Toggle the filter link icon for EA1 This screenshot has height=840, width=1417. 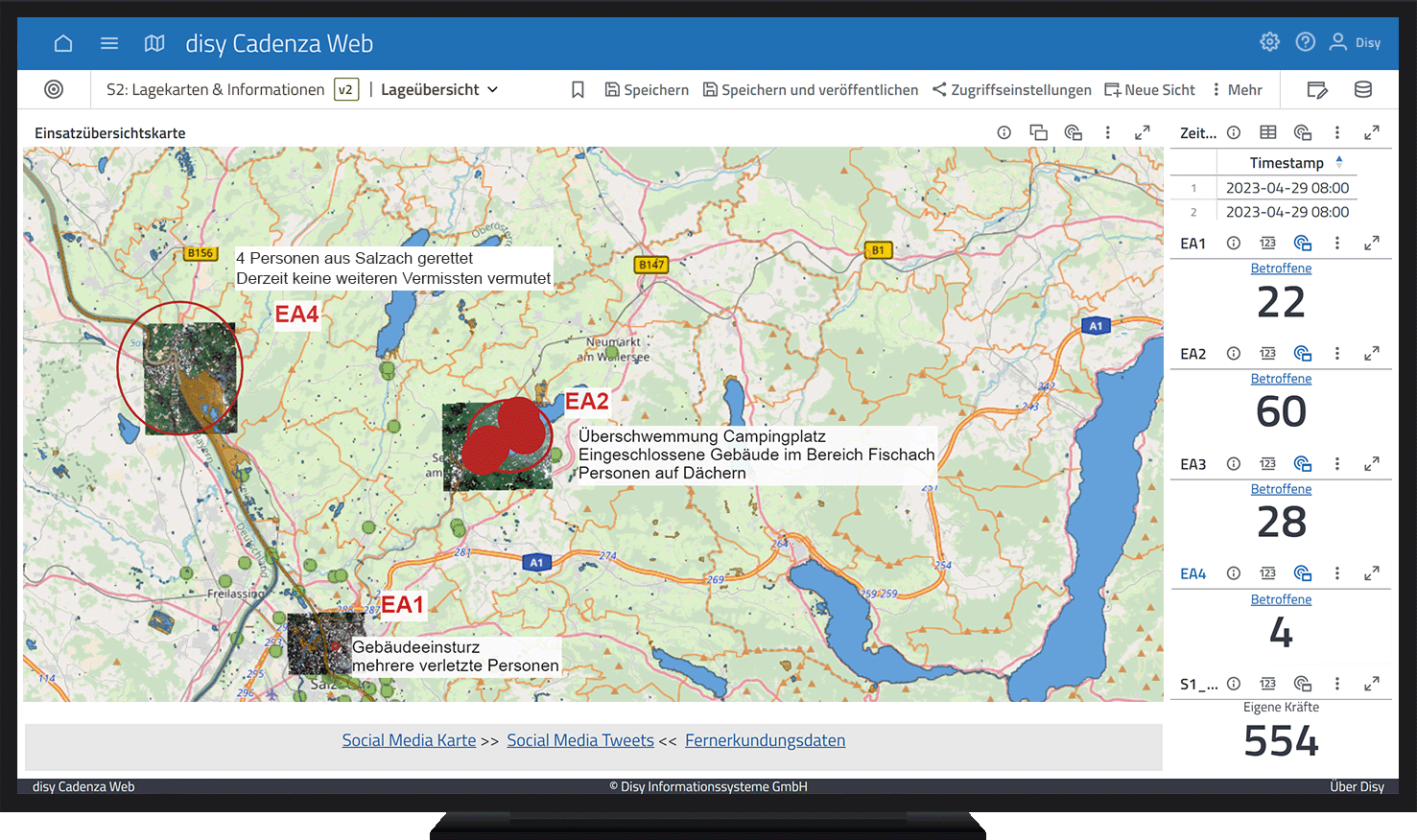point(1302,244)
